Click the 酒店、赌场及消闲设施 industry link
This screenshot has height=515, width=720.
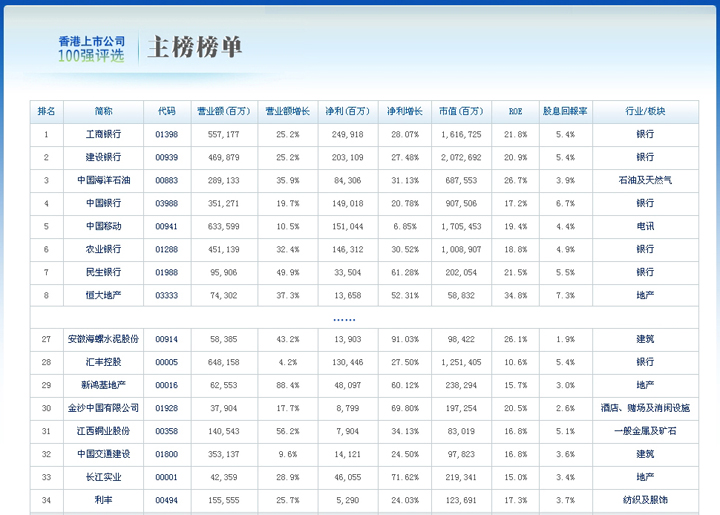tap(645, 408)
